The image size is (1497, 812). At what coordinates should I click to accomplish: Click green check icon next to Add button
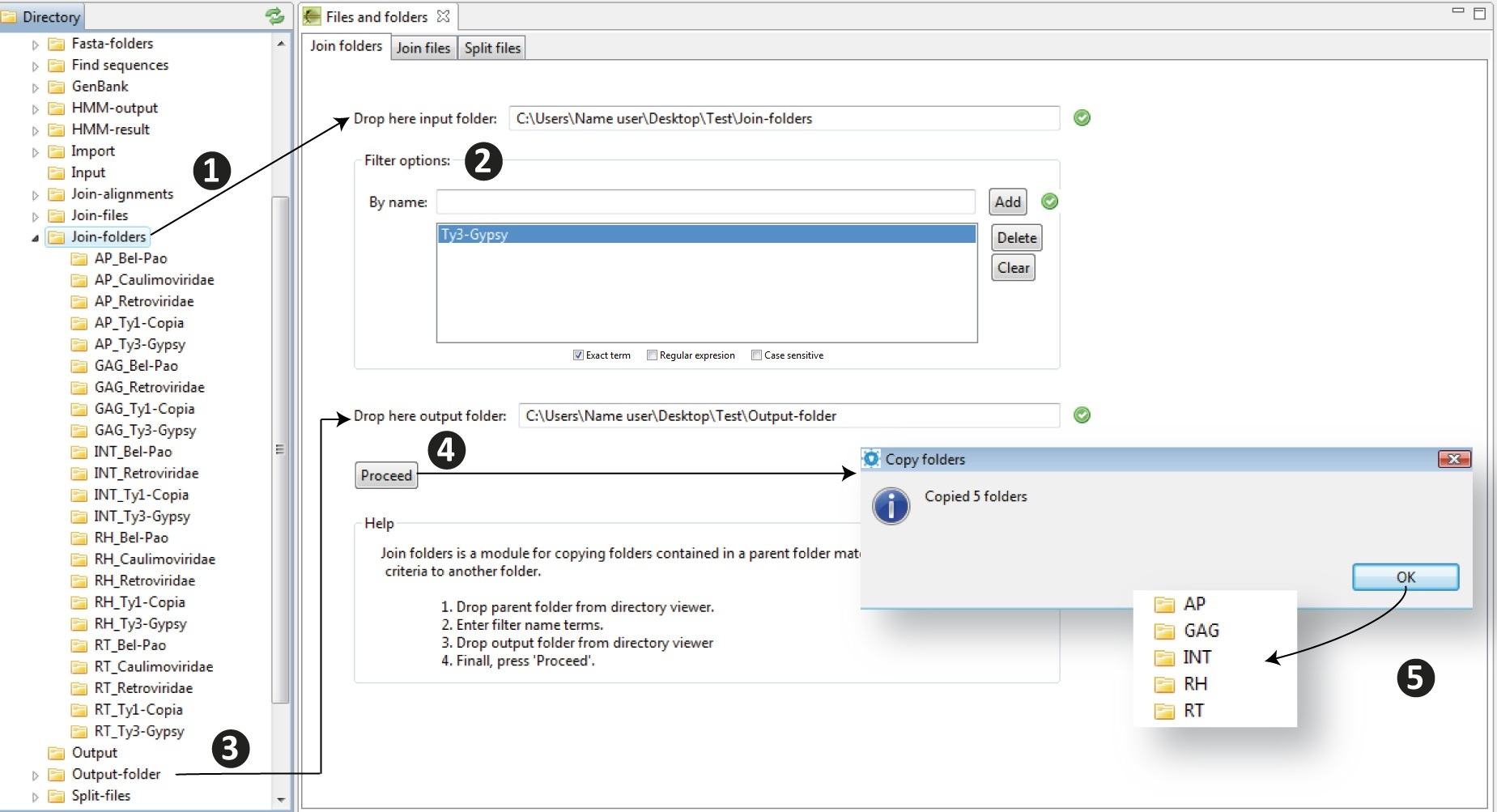tap(1049, 202)
